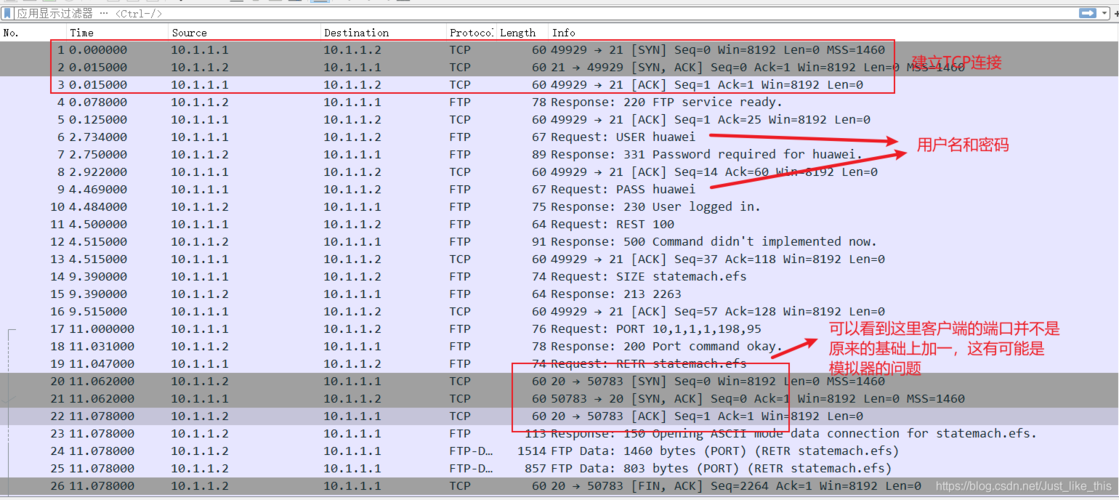Image resolution: width=1119 pixels, height=500 pixels.
Task: Click into the display filter input field
Action: (500, 14)
